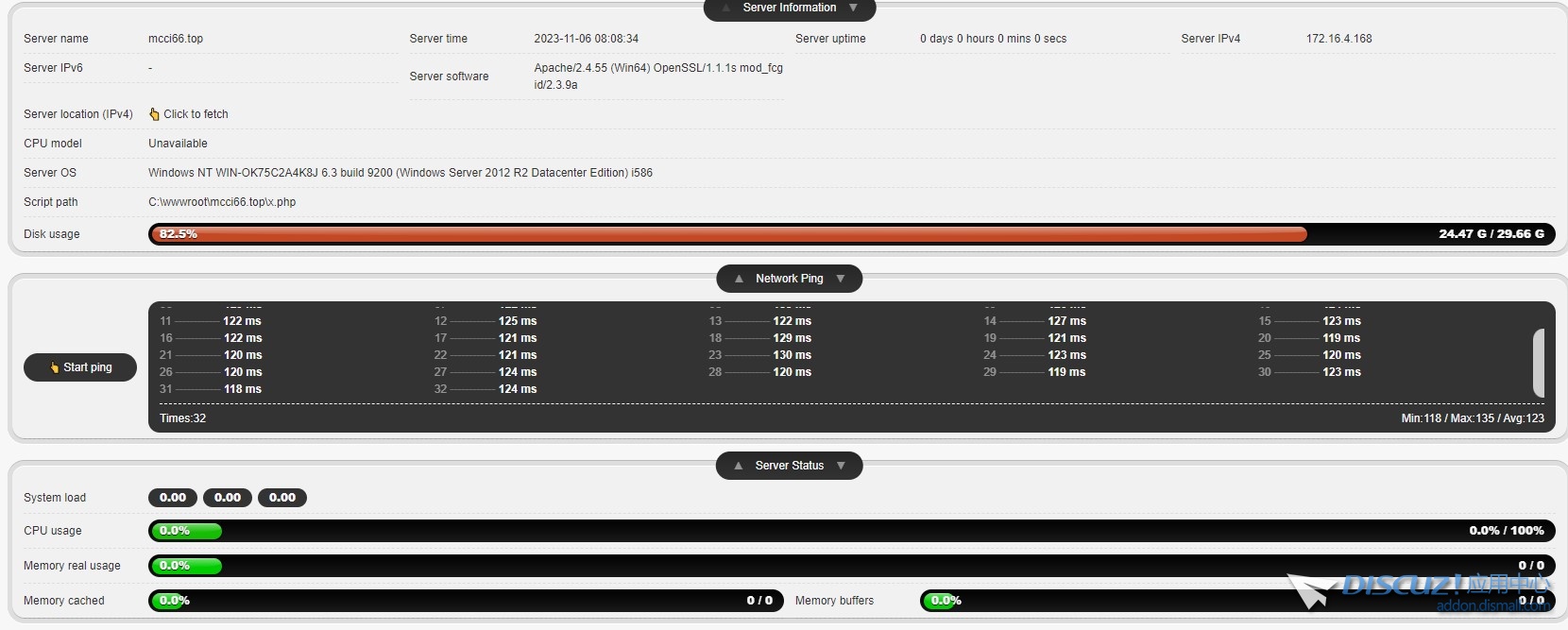The image size is (1568, 630).
Task: Click the up arrow in the Network Ping header
Action: [x=739, y=279]
